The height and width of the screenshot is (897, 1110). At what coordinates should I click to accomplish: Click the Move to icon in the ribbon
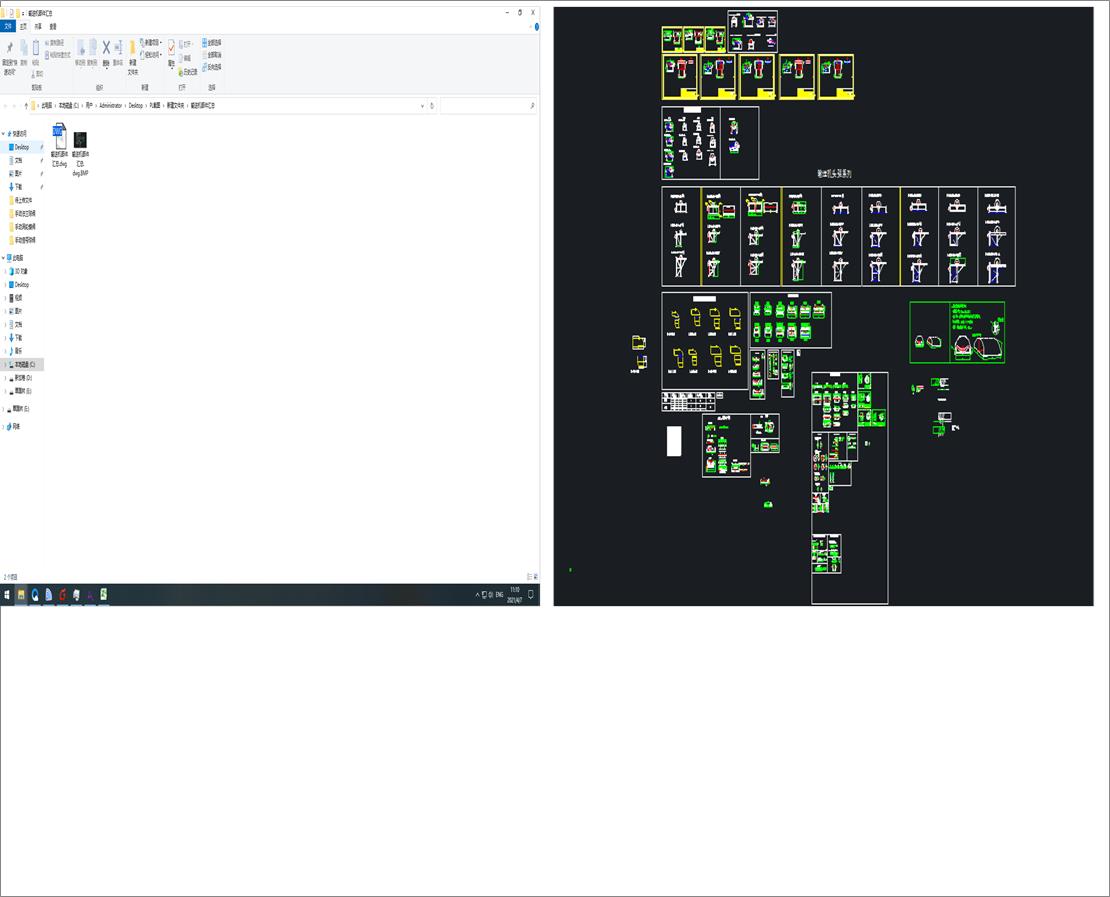(x=80, y=47)
